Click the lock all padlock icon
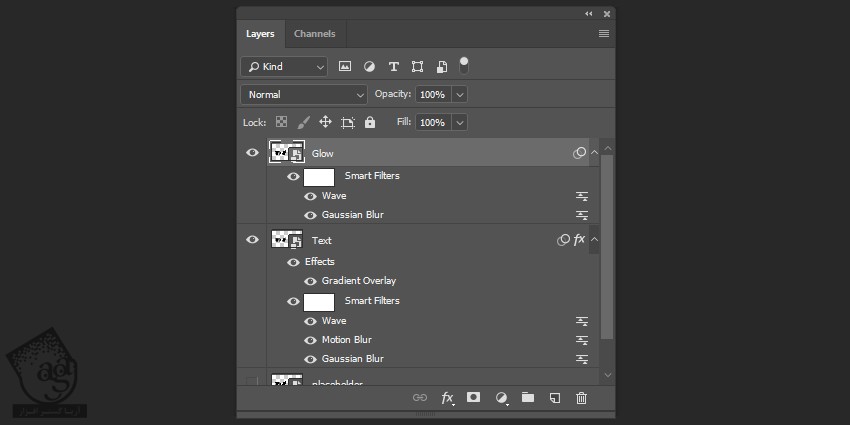 click(x=370, y=122)
